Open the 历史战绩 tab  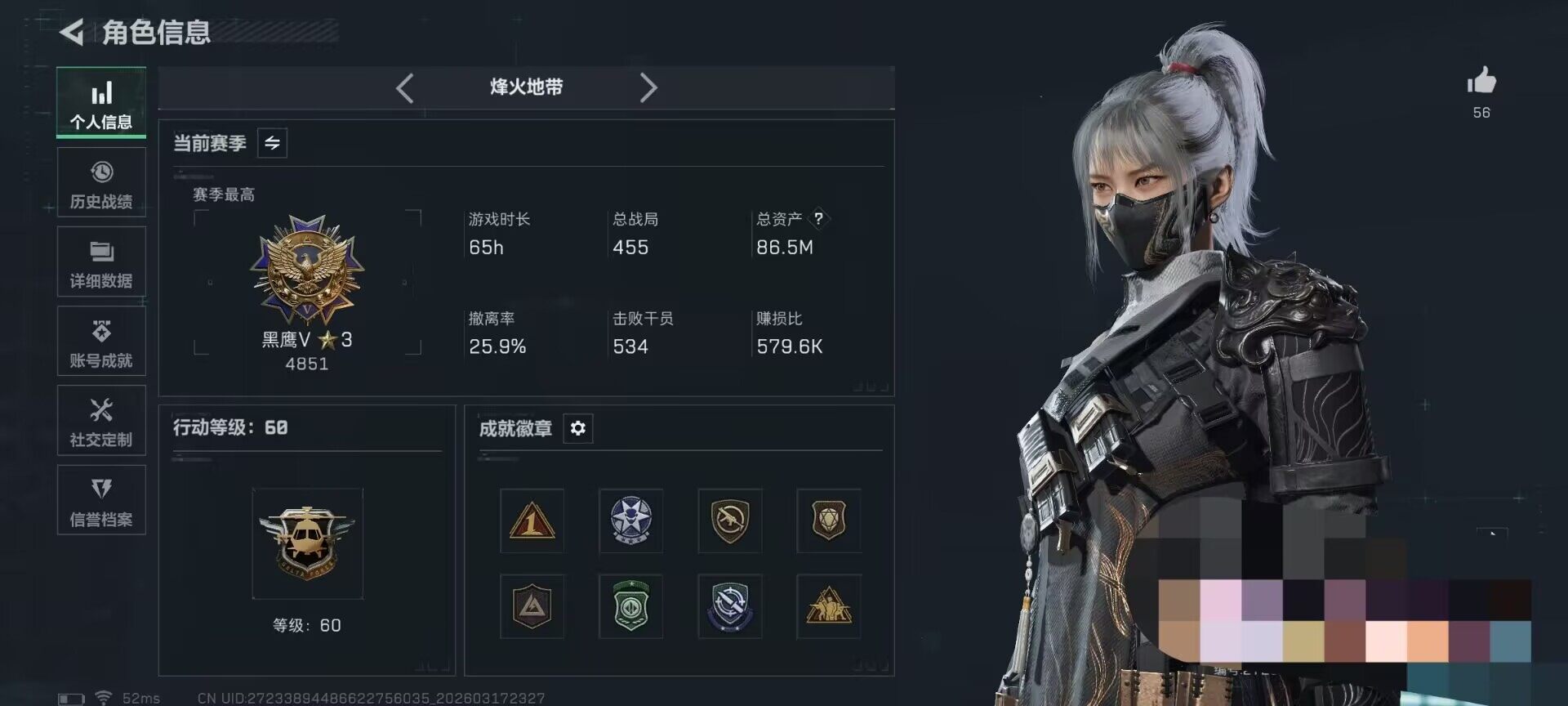(x=101, y=184)
